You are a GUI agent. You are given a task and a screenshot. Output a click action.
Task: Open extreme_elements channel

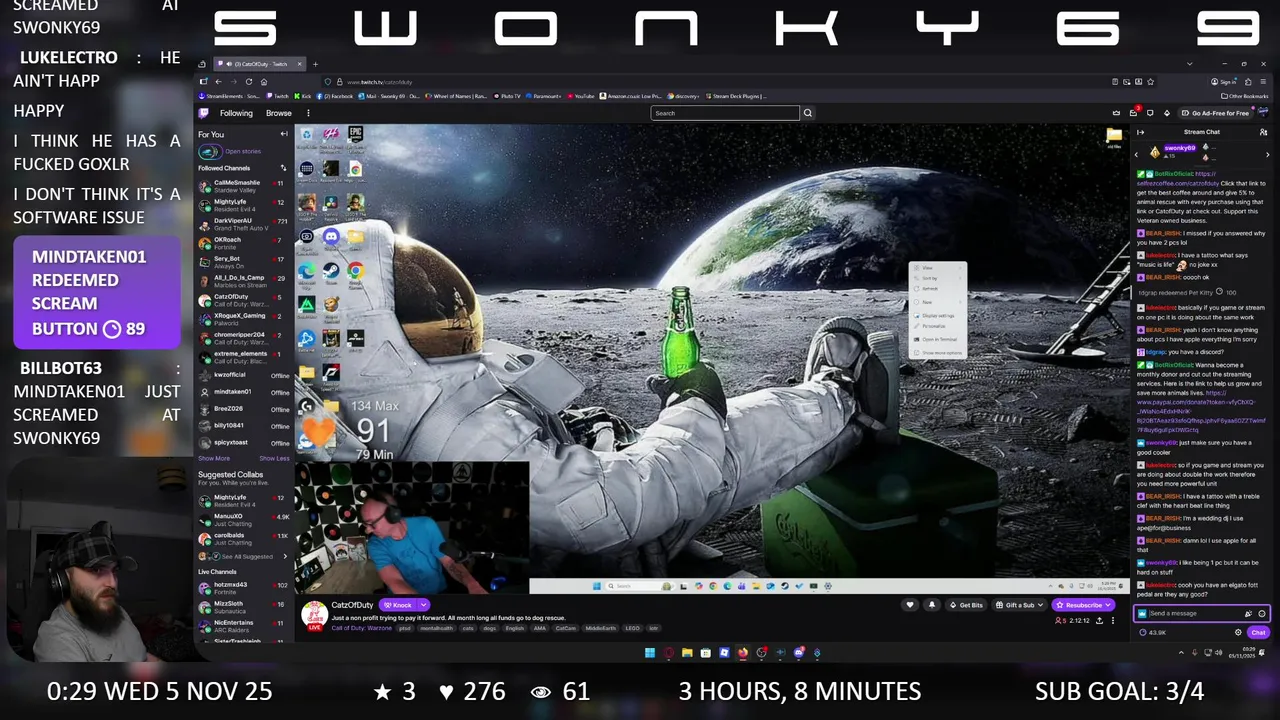[x=243, y=357]
